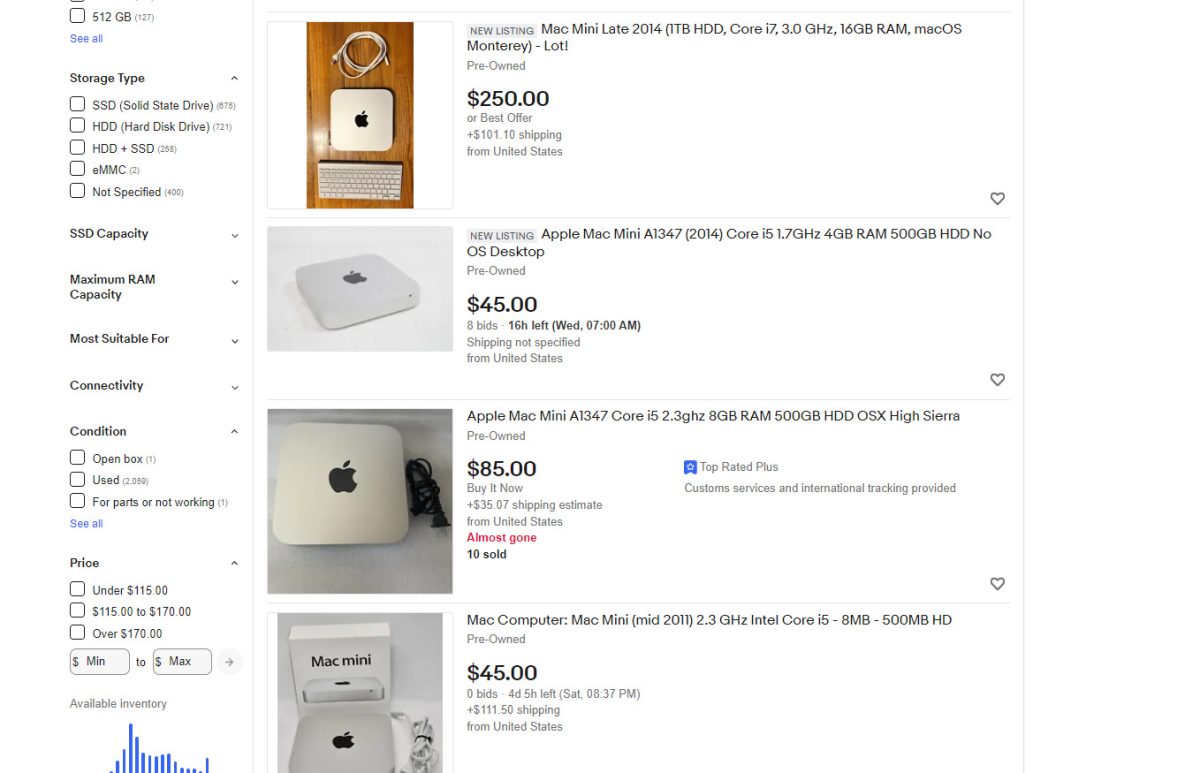
Task: Tick the Open box condition checkbox
Action: [77, 458]
